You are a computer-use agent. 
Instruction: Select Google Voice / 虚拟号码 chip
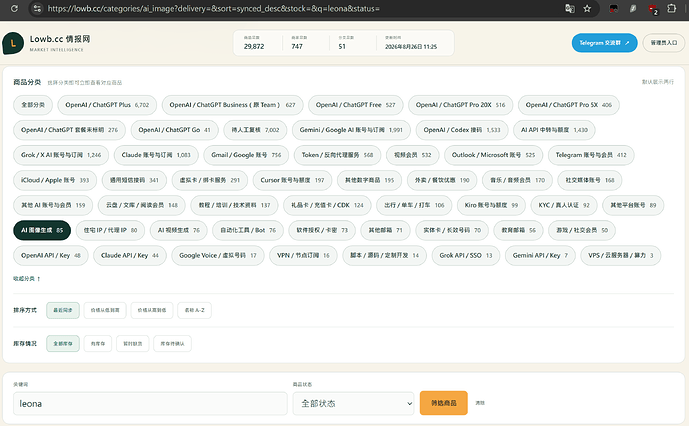click(218, 255)
